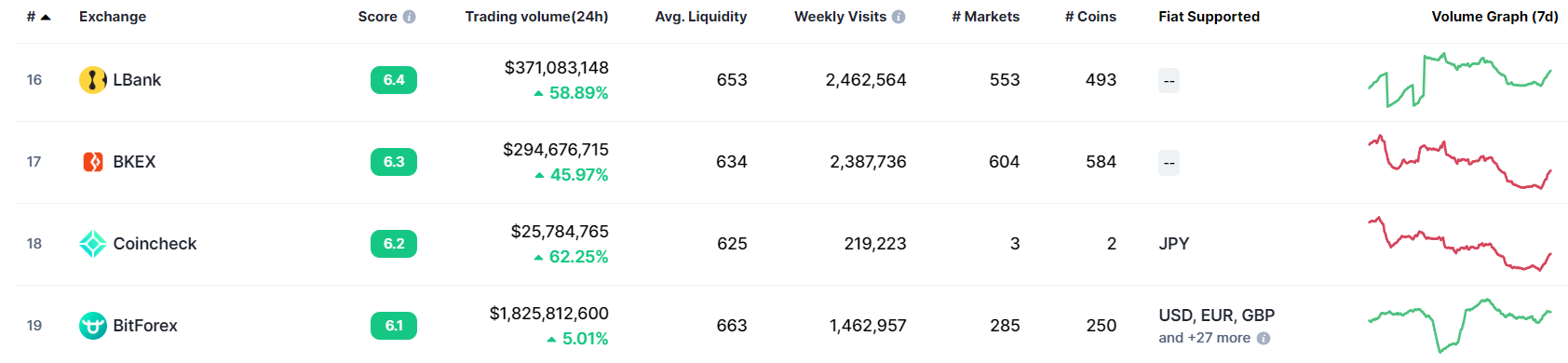Open LBank 7d volume graph thumbnail
Viewport: 1568px width, 363px height.
(x=1459, y=81)
